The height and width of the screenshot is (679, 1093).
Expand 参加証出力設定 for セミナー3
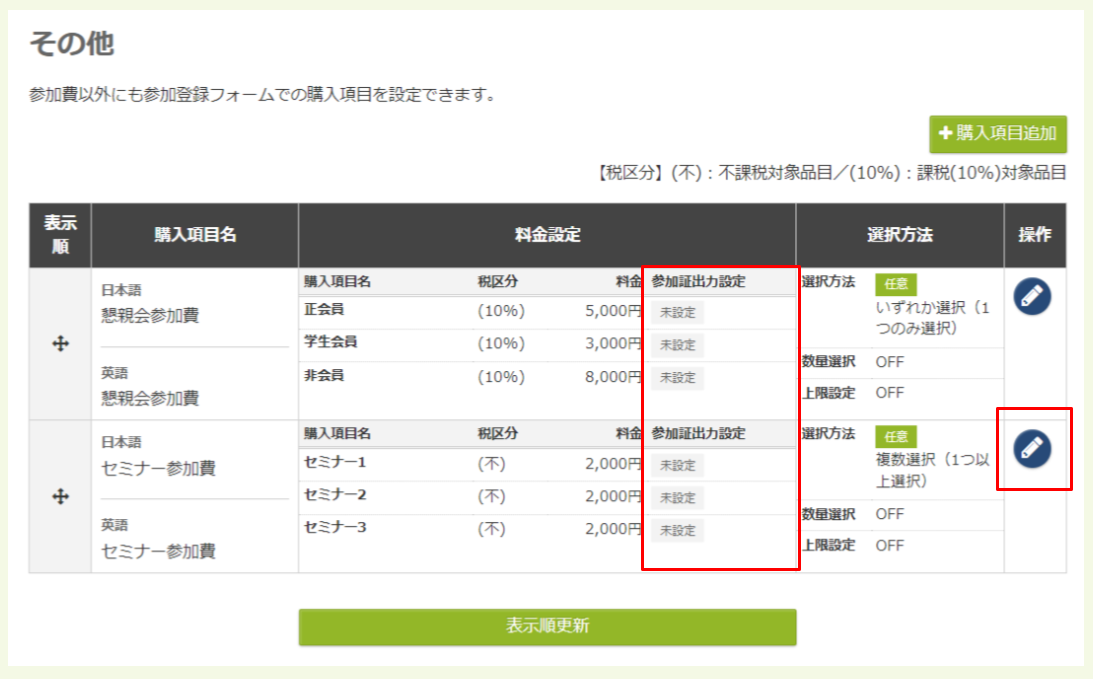pos(678,530)
